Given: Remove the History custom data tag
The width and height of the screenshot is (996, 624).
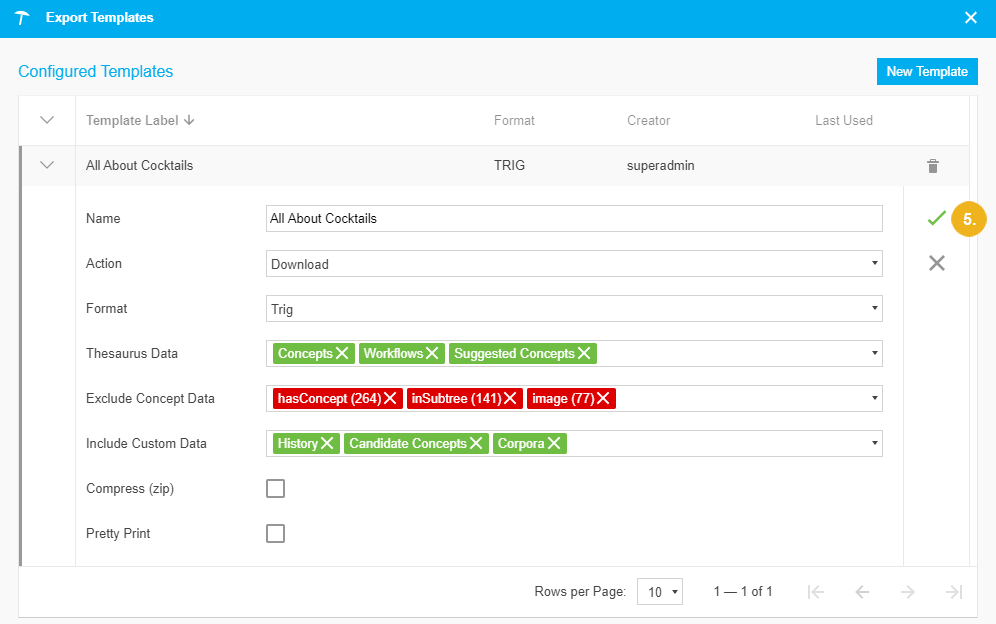Looking at the screenshot, I should (328, 444).
